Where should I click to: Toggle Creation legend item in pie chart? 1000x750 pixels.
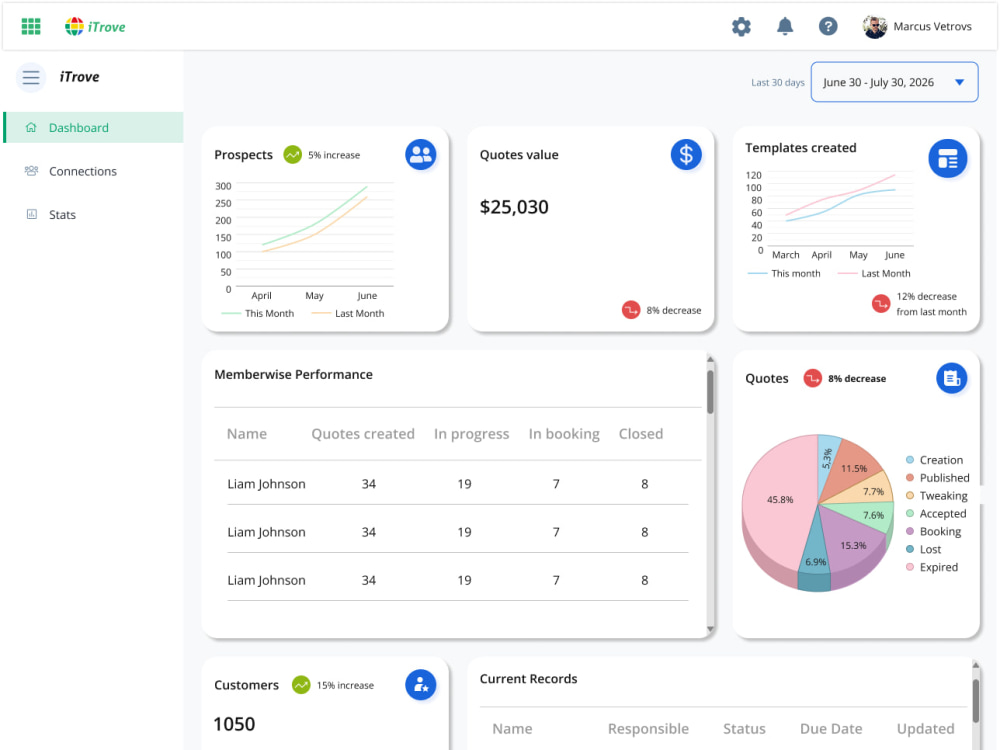[934, 460]
